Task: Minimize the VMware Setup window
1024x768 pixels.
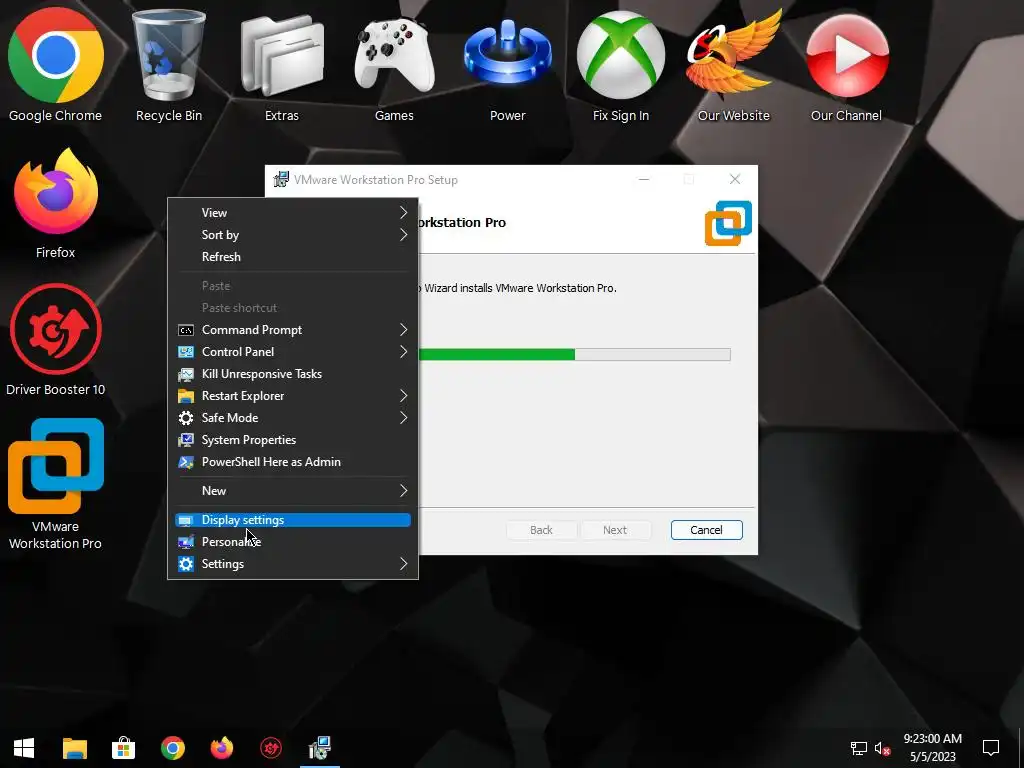Action: coord(644,180)
